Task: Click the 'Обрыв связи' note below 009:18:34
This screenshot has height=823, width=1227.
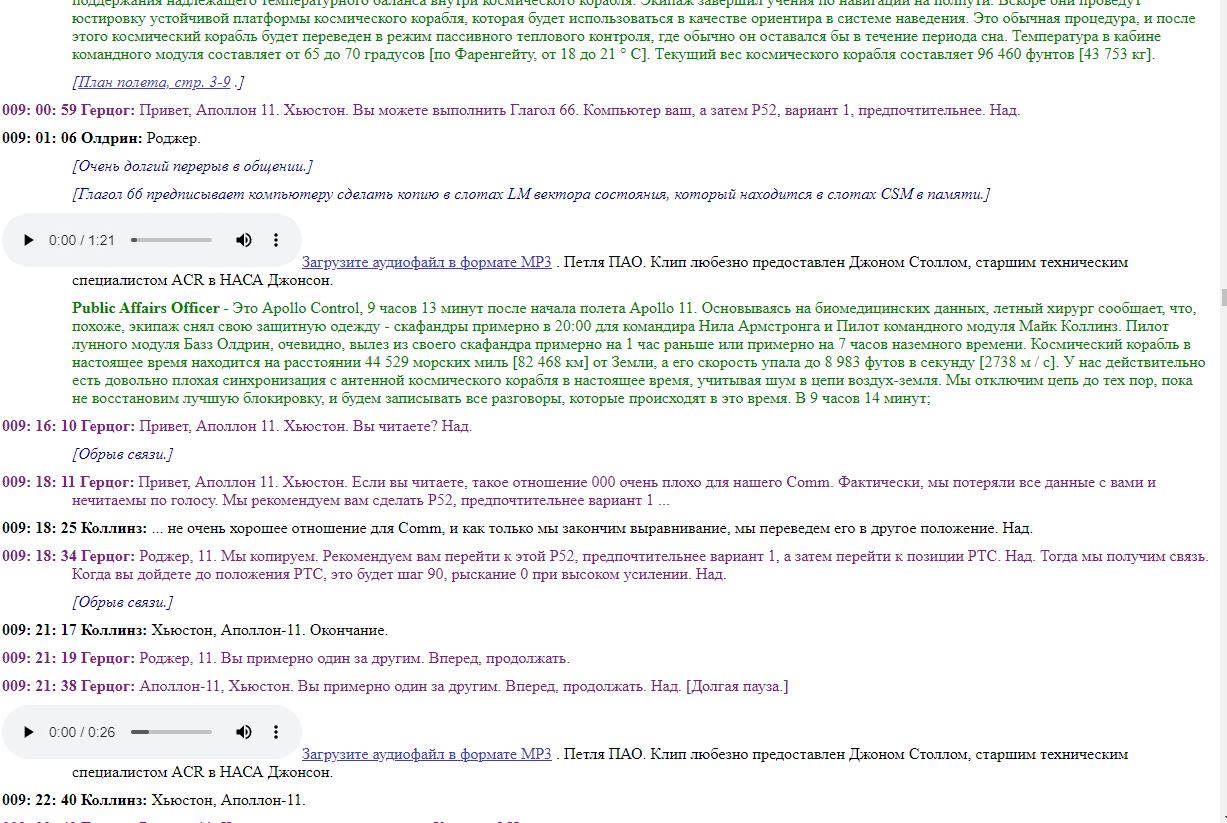Action: (x=122, y=602)
